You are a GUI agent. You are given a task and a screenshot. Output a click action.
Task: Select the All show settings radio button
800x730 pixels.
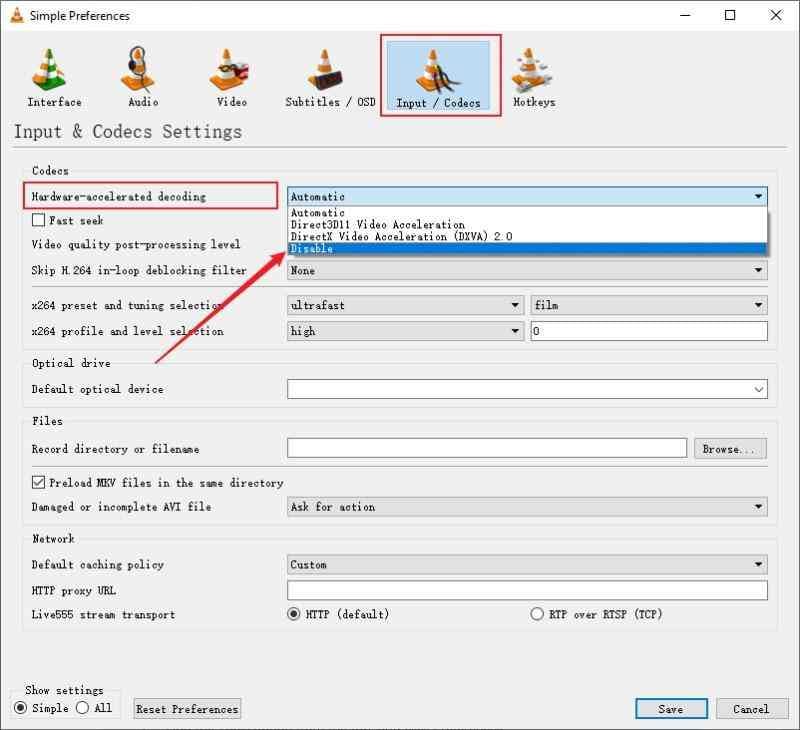(82, 708)
